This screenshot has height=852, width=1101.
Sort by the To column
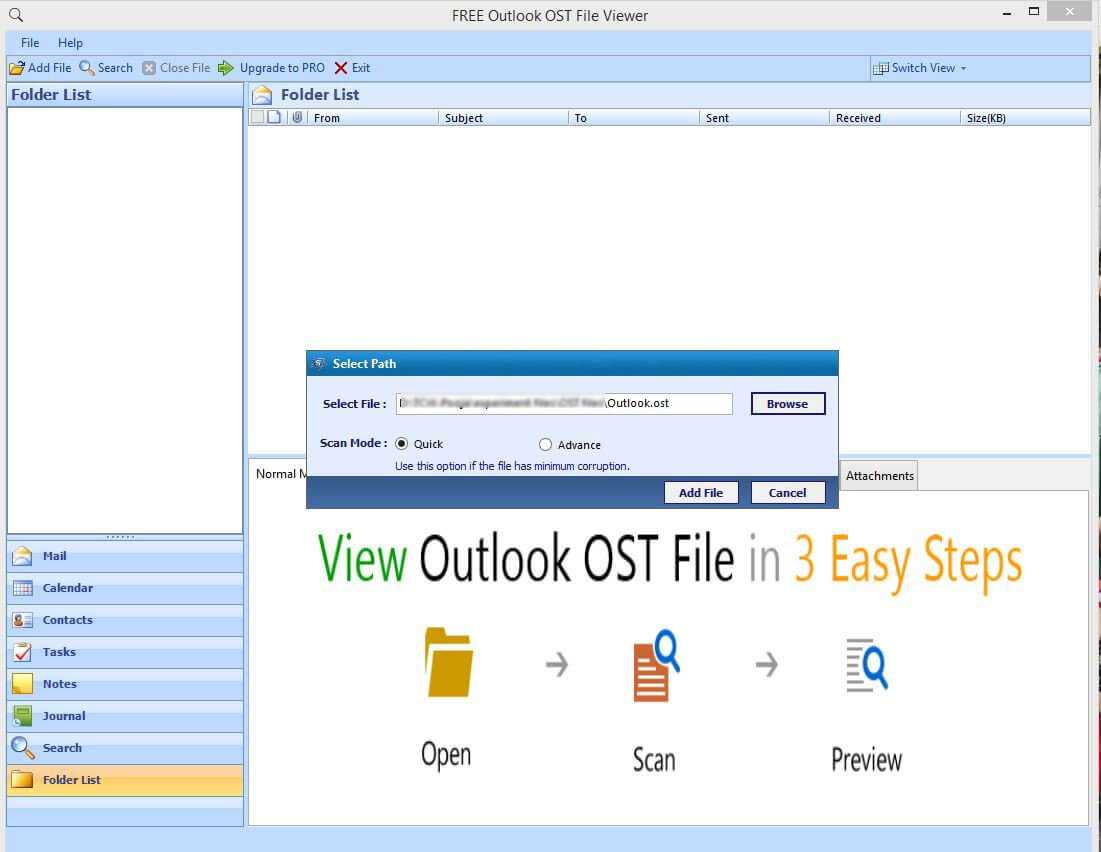[634, 118]
